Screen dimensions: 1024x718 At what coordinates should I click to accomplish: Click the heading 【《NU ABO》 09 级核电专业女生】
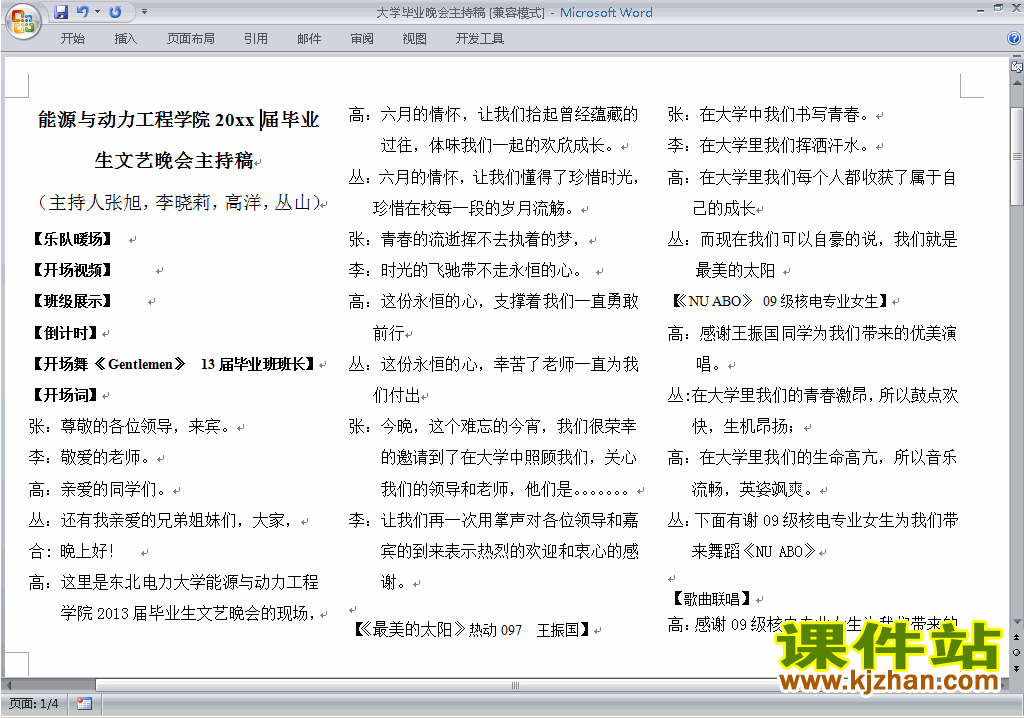tap(780, 301)
